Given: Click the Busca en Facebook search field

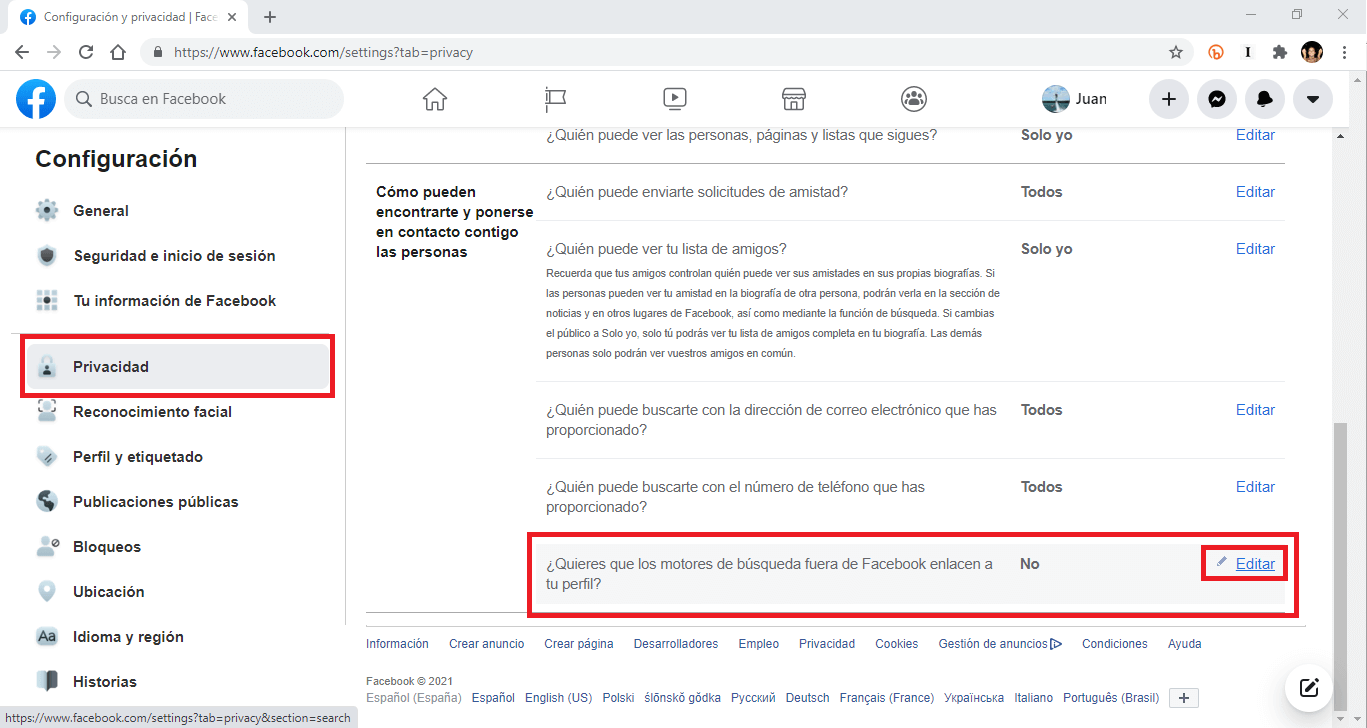Looking at the screenshot, I should 204,99.
